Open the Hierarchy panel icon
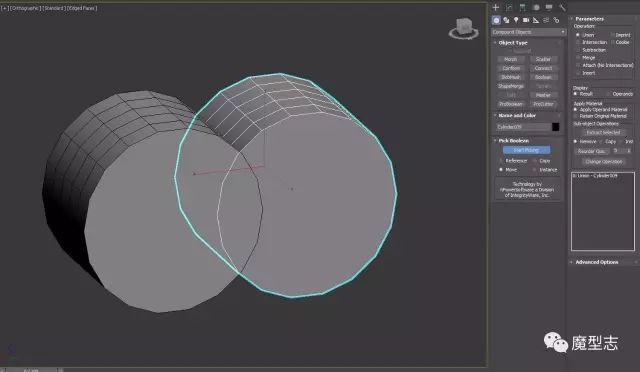 click(522, 7)
